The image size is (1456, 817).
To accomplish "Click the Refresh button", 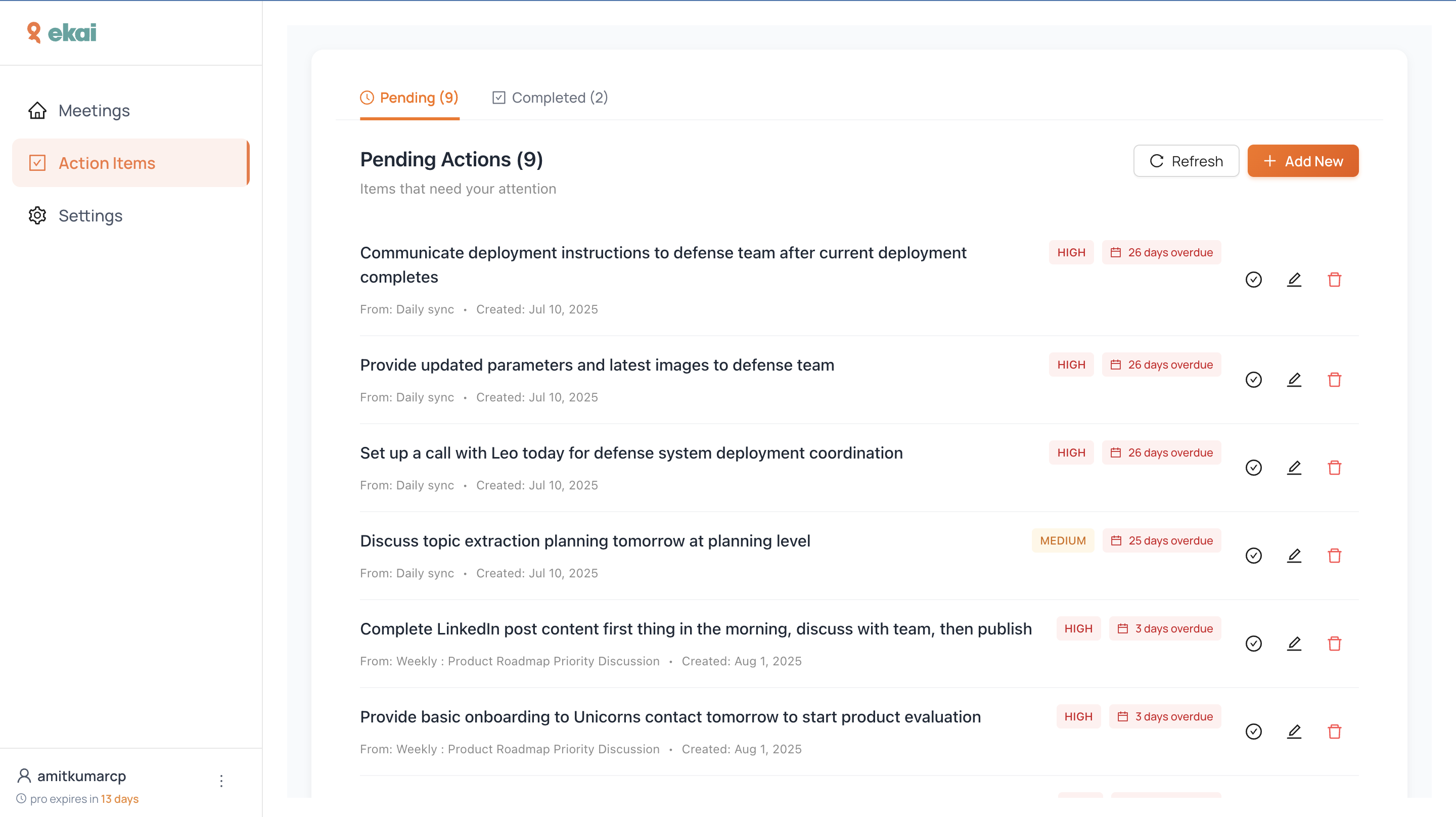I will pyautogui.click(x=1186, y=161).
